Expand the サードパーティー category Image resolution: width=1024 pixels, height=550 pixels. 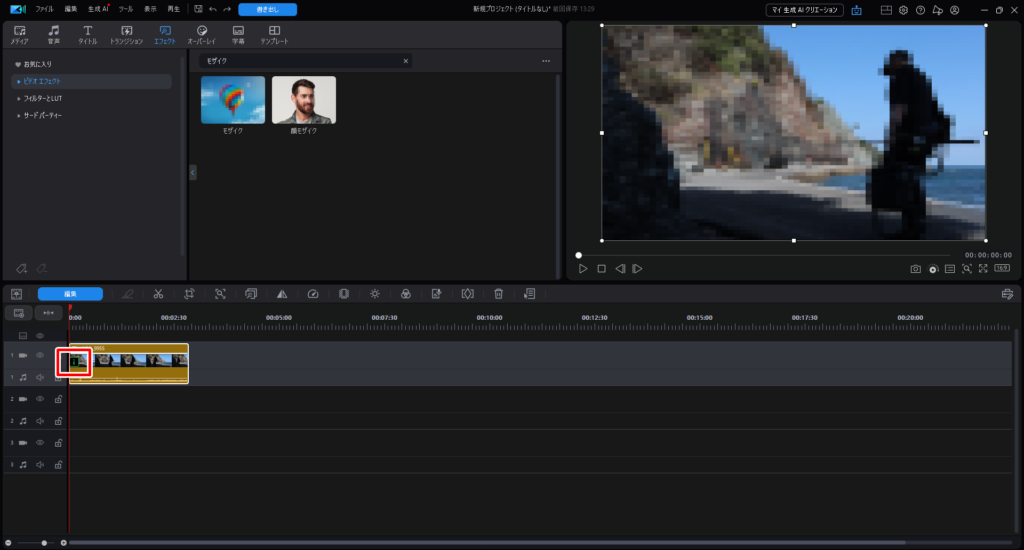(x=42, y=115)
